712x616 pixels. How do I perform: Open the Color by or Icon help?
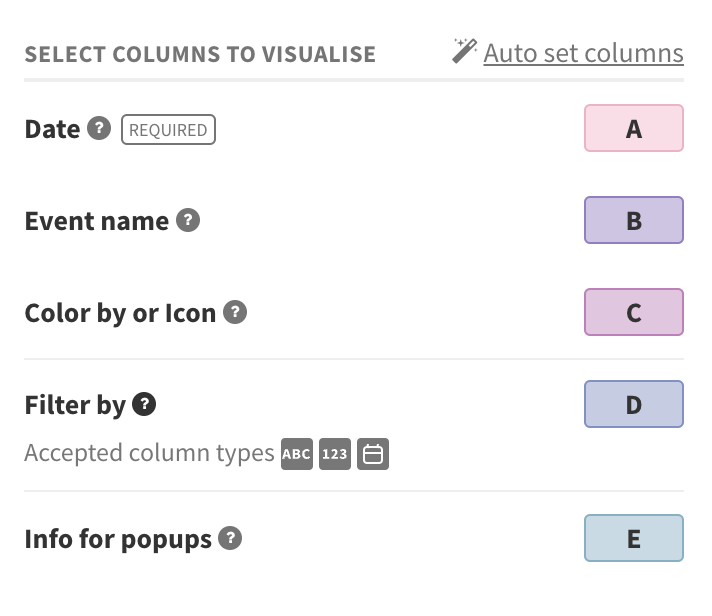tap(235, 312)
